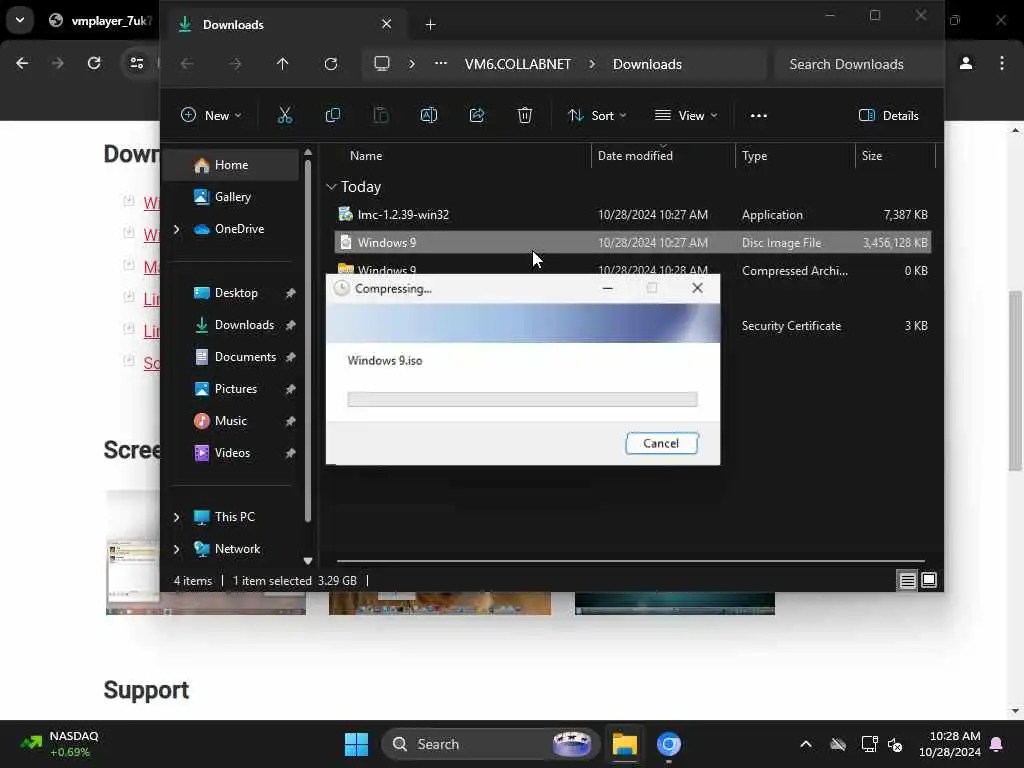
Task: Sort by the Date modified column header
Action: 635,156
